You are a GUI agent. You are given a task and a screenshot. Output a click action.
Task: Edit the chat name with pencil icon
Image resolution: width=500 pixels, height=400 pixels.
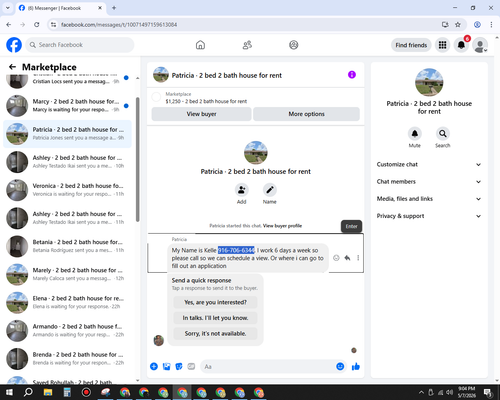click(x=270, y=190)
